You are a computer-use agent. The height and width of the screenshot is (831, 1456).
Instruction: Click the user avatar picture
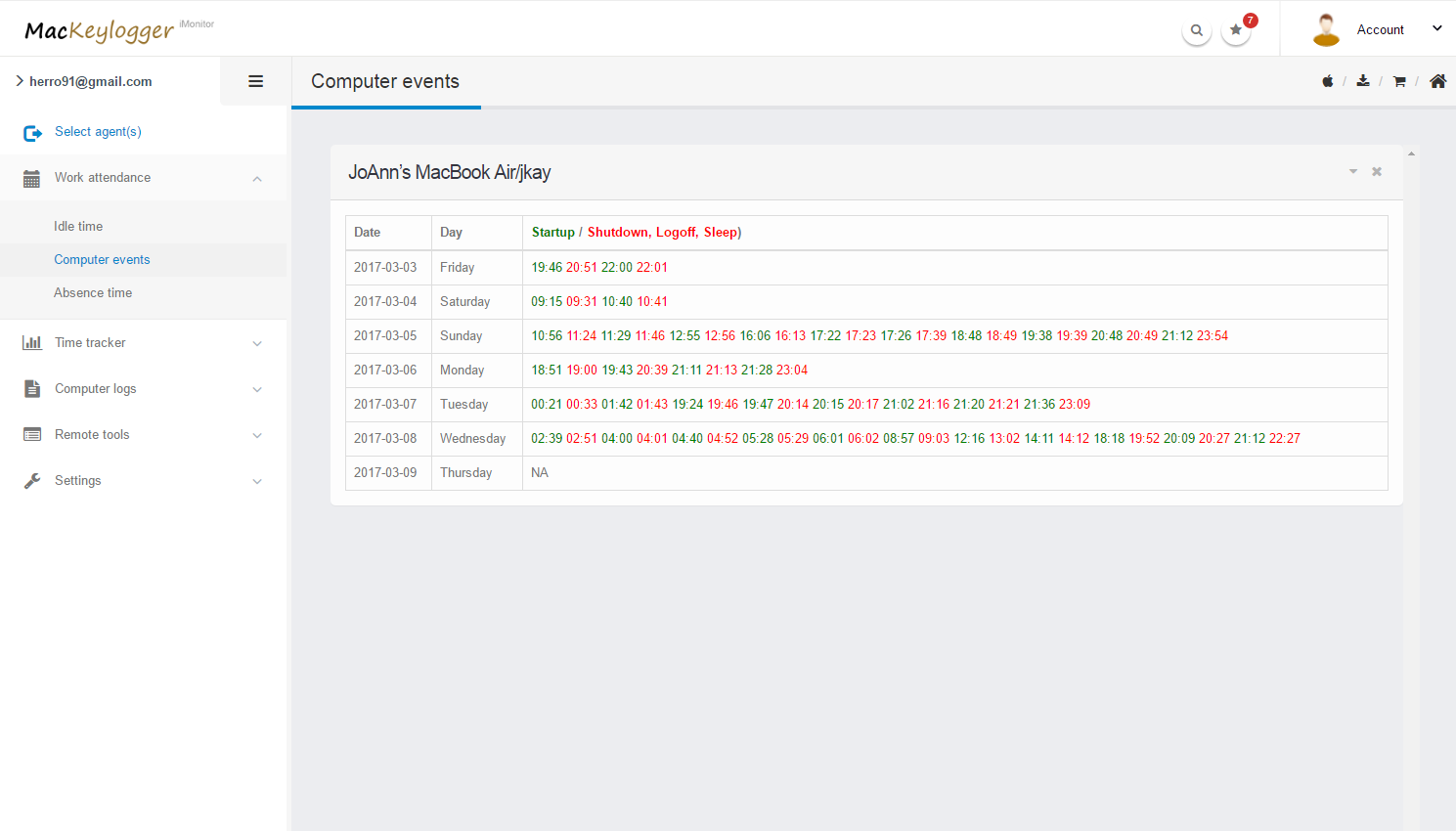(1326, 30)
